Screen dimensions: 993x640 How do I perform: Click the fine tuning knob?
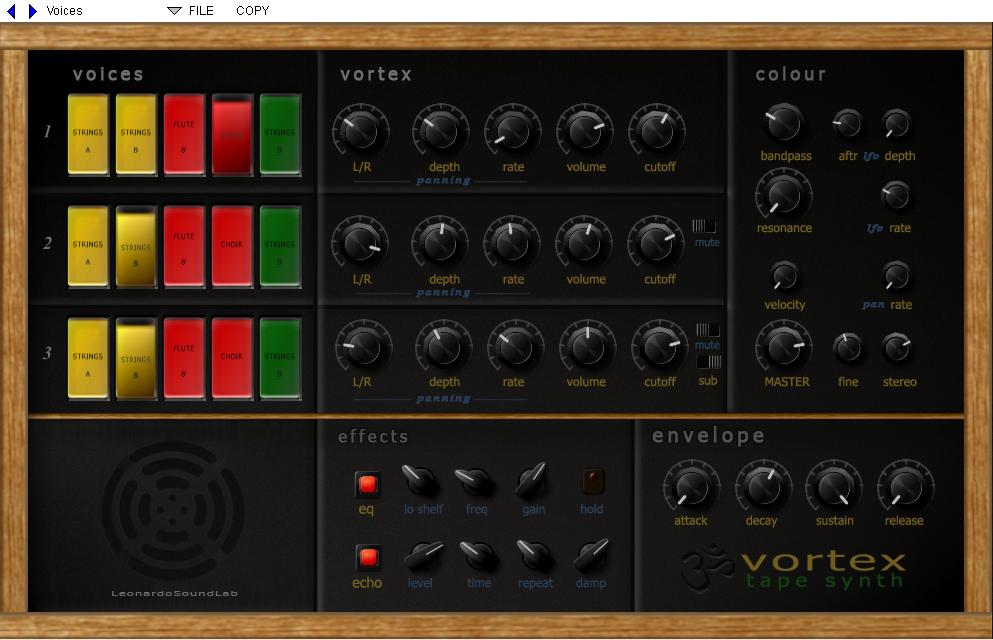click(x=848, y=348)
